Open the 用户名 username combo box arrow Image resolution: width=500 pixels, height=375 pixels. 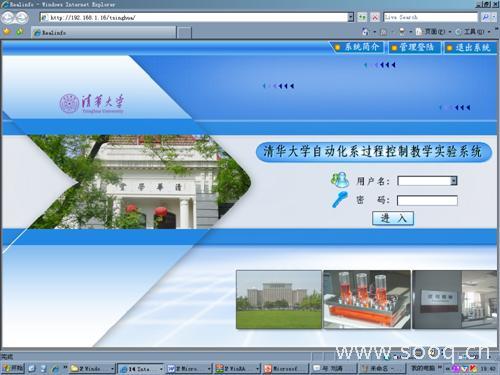[x=454, y=181]
